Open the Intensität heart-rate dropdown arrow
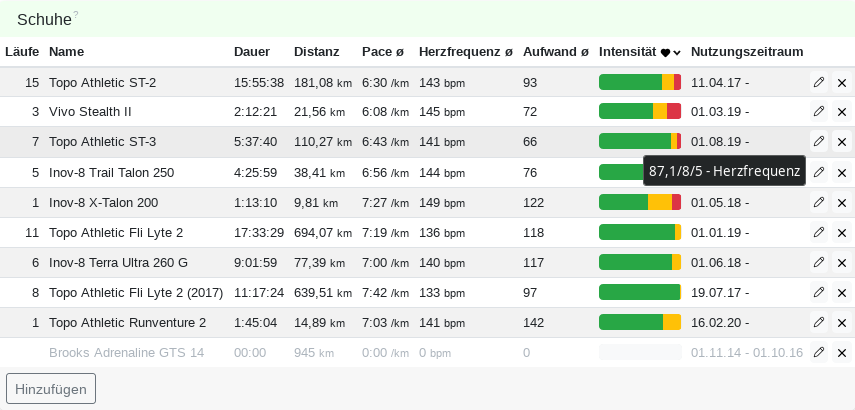 pyautogui.click(x=677, y=52)
